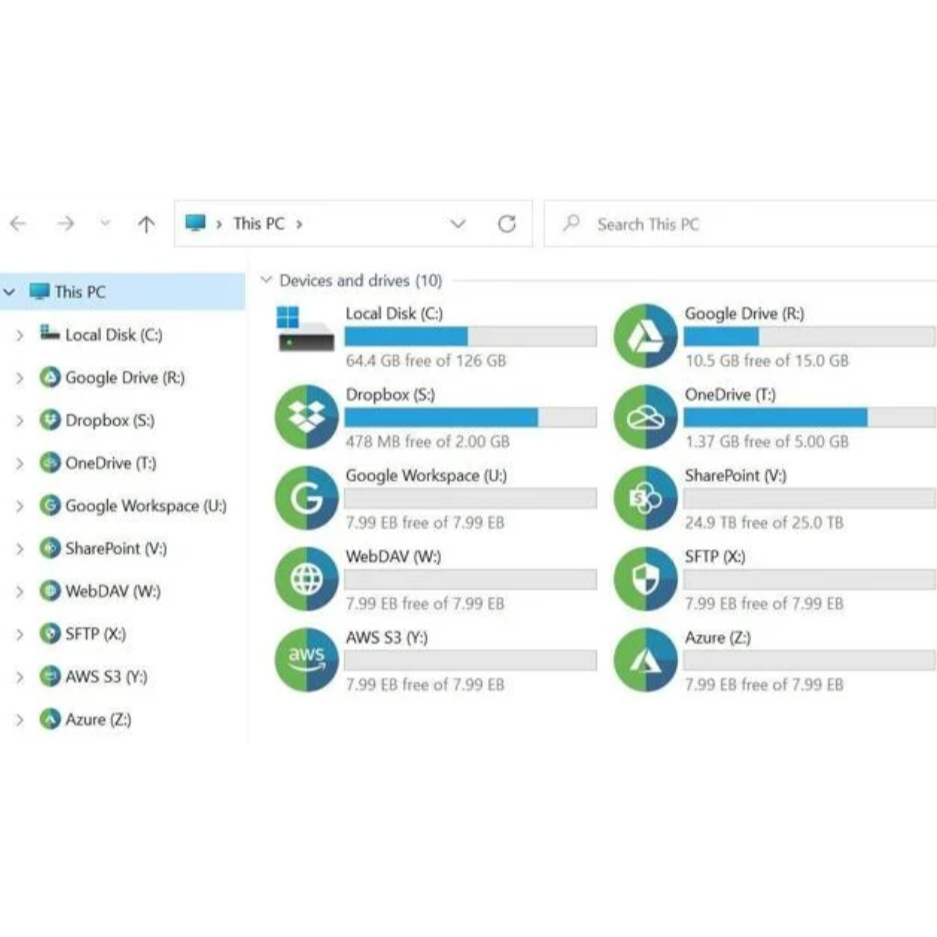Image resolution: width=937 pixels, height=937 pixels.
Task: Expand SharePoint (V:) in sidebar tree
Action: (x=20, y=549)
